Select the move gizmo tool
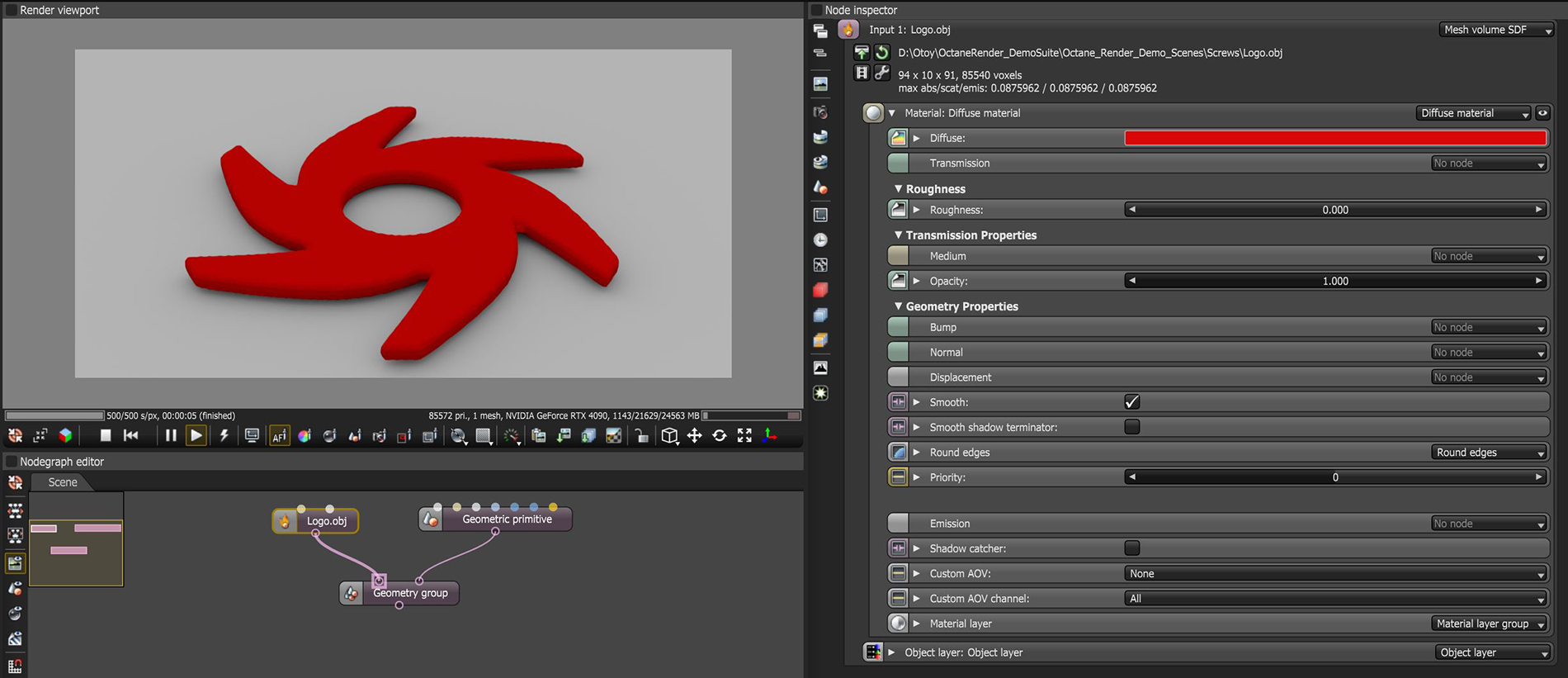 click(x=694, y=435)
